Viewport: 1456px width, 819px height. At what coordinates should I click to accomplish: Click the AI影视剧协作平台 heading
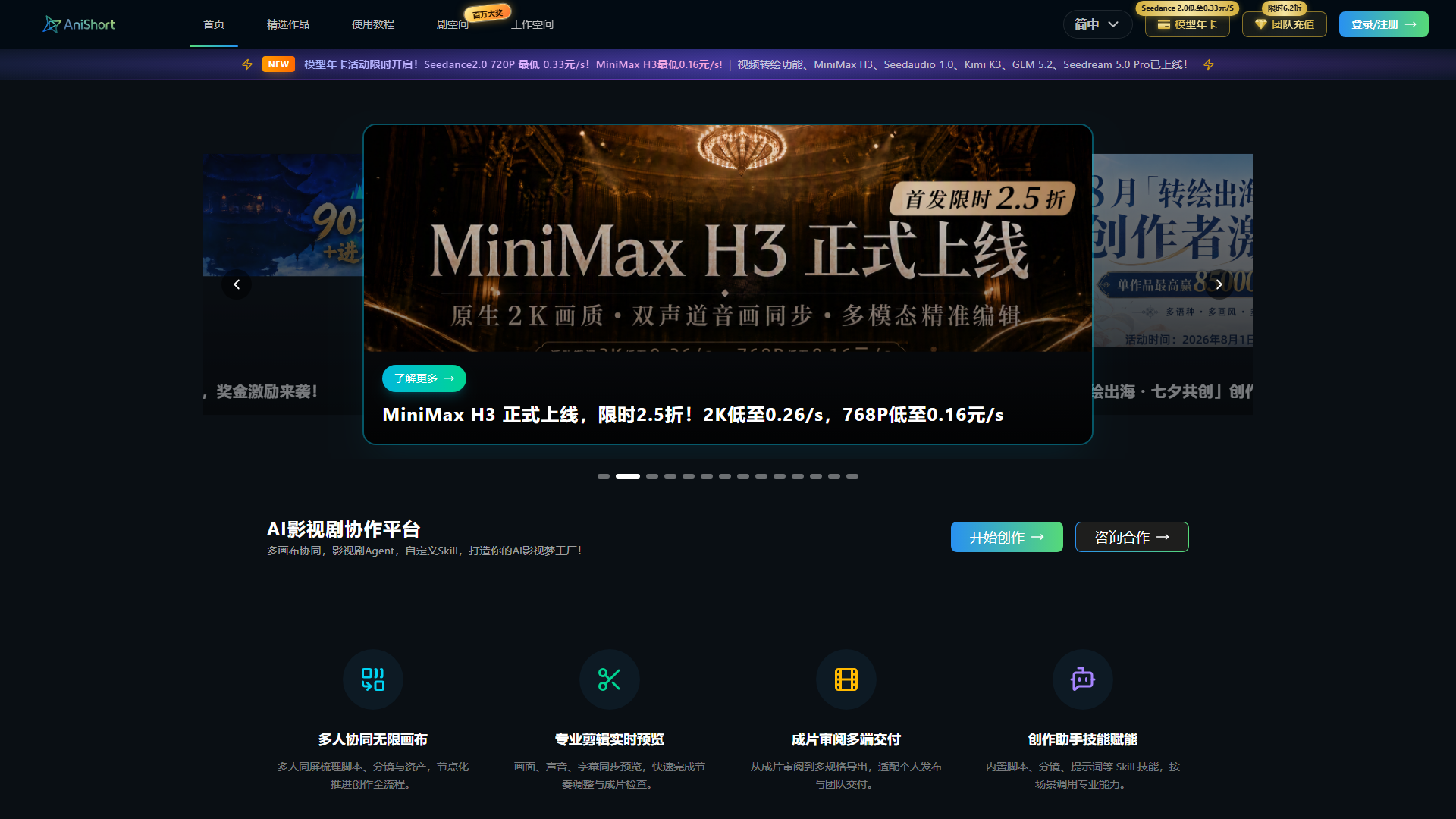(x=344, y=529)
